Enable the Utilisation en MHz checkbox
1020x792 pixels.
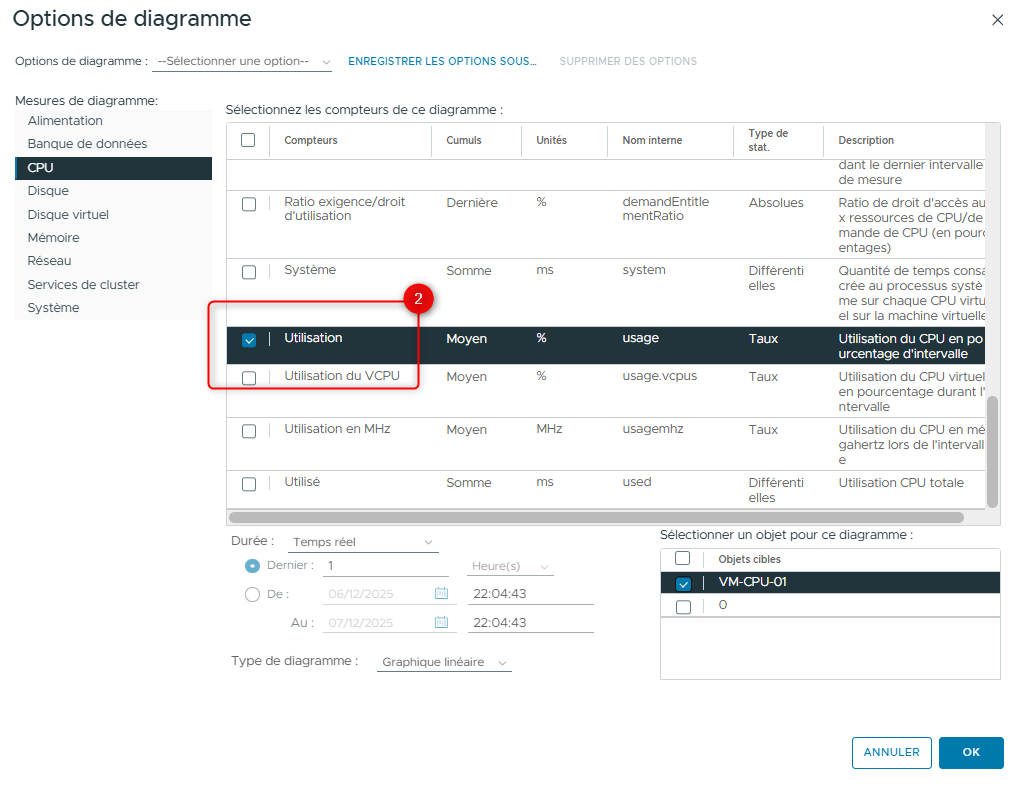[249, 431]
